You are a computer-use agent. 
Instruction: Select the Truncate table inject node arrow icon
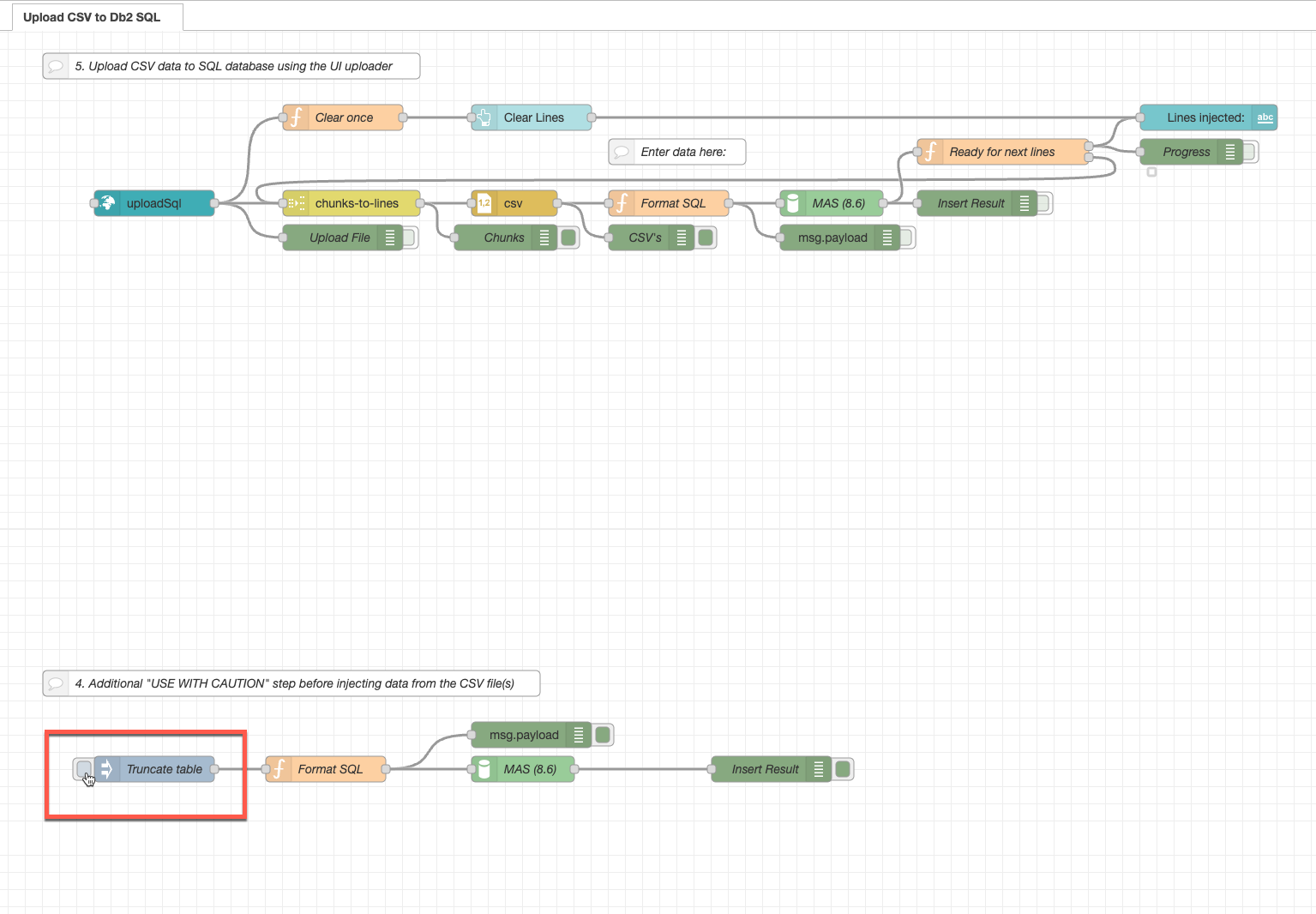click(x=107, y=769)
